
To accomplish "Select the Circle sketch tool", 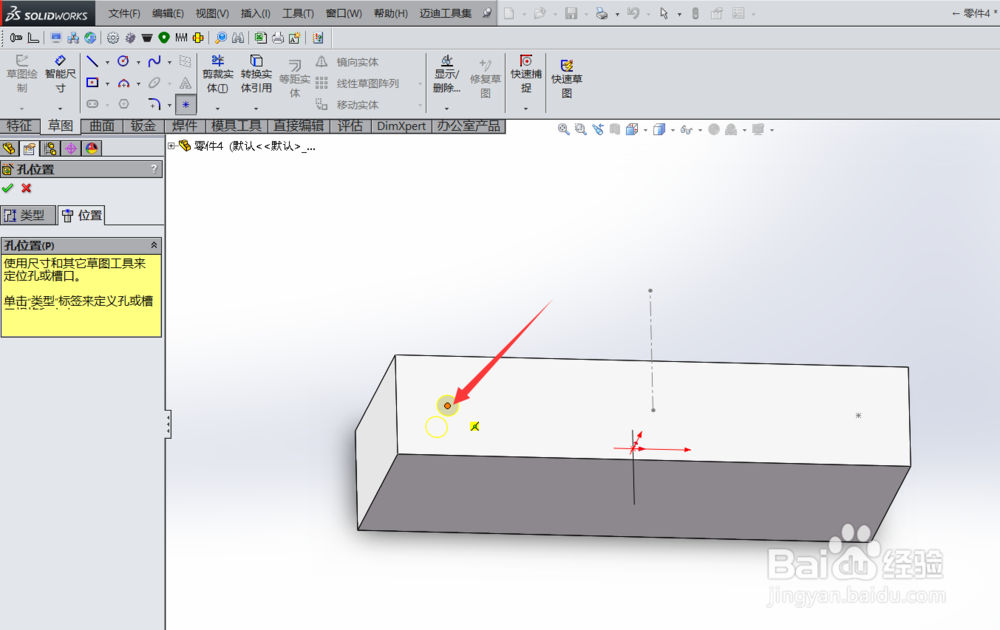I will point(123,61).
